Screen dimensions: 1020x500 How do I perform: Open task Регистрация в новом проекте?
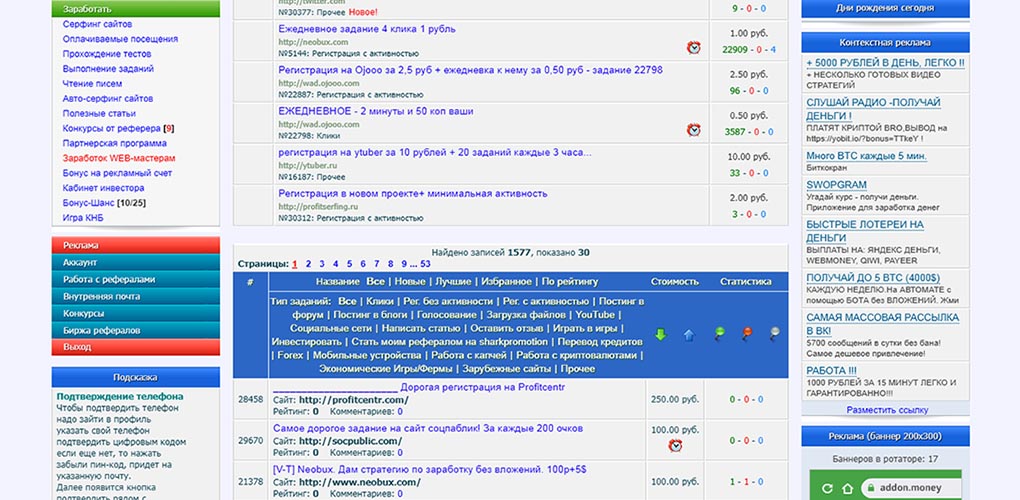pyautogui.click(x=412, y=193)
